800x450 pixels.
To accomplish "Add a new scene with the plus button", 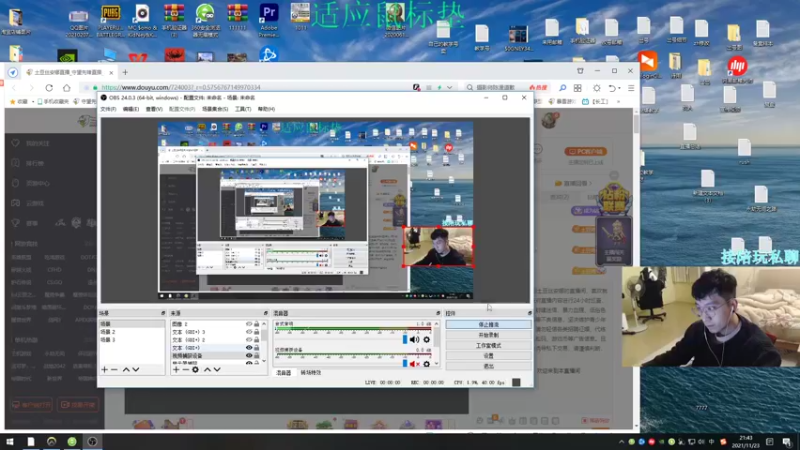I will pyautogui.click(x=105, y=369).
